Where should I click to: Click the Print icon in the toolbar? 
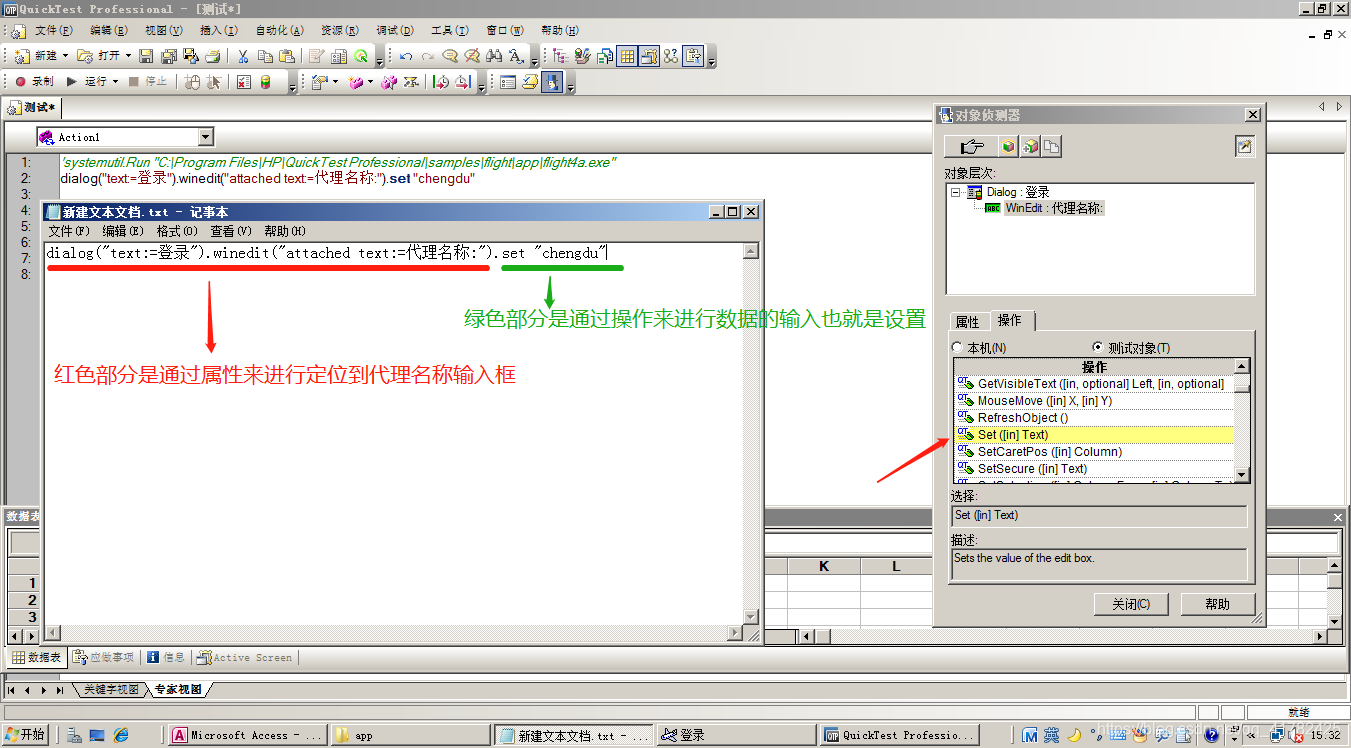click(x=213, y=56)
